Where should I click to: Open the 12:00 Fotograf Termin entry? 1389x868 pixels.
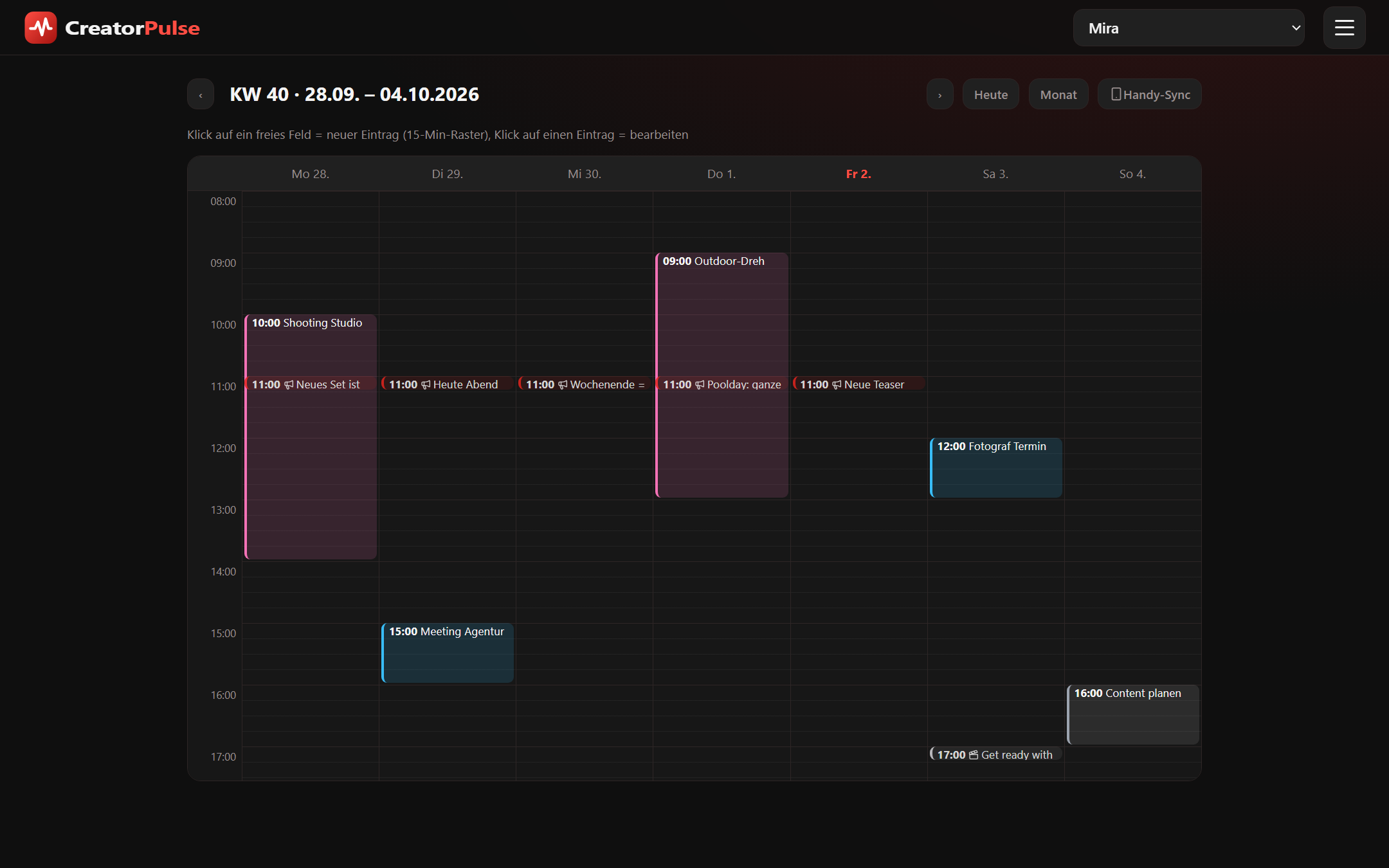[x=995, y=467]
